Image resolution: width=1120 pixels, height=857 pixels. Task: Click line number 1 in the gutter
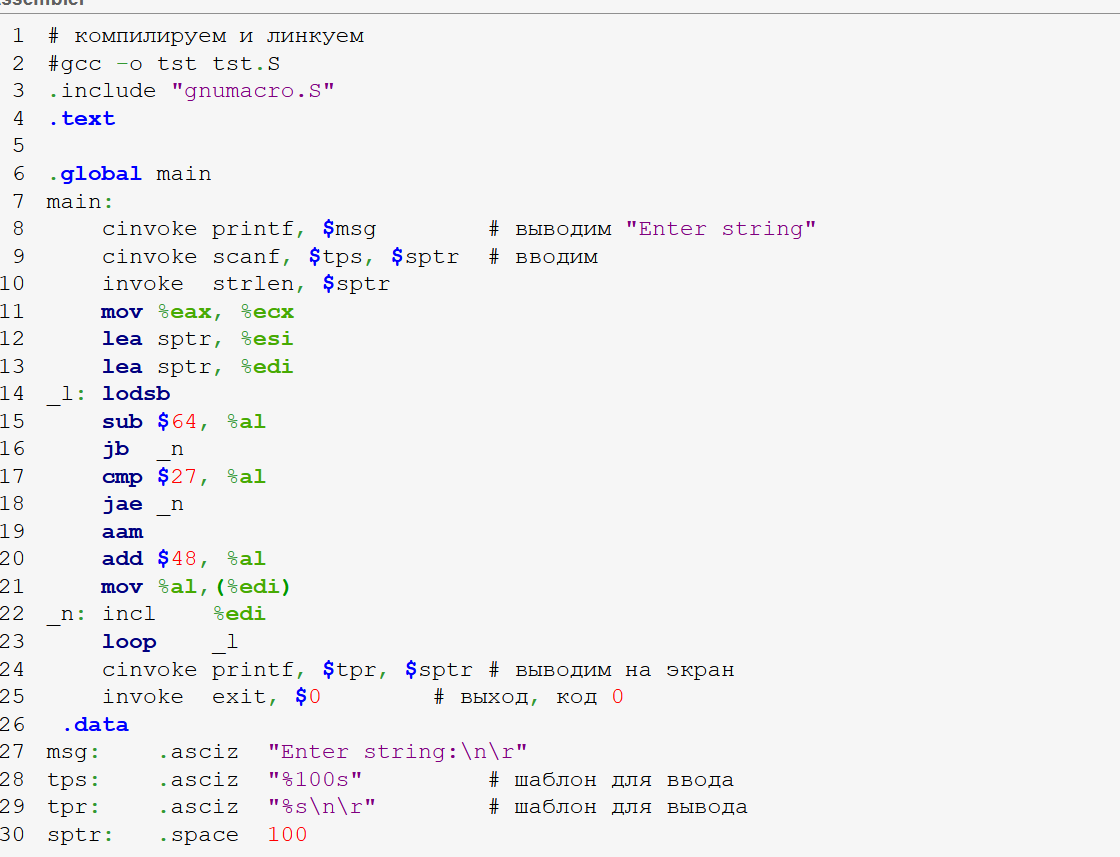(18, 36)
